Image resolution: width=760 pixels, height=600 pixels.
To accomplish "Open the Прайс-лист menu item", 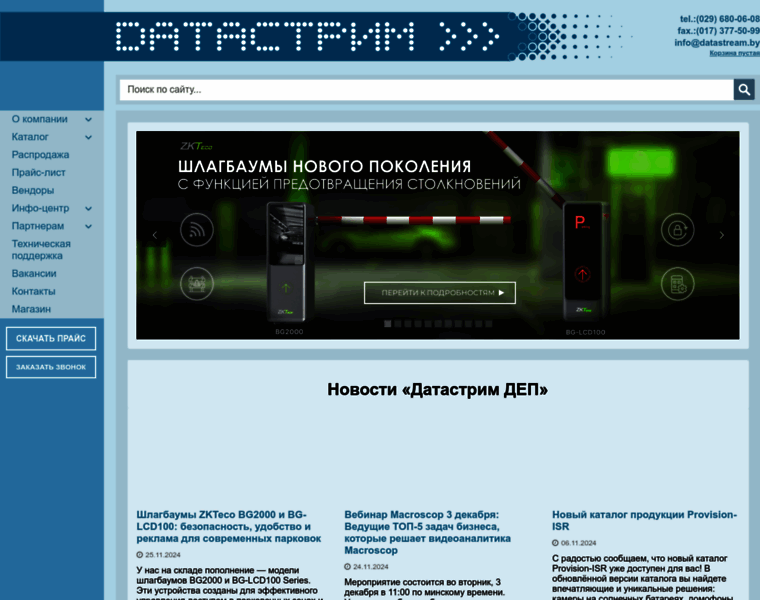I will click(38, 173).
